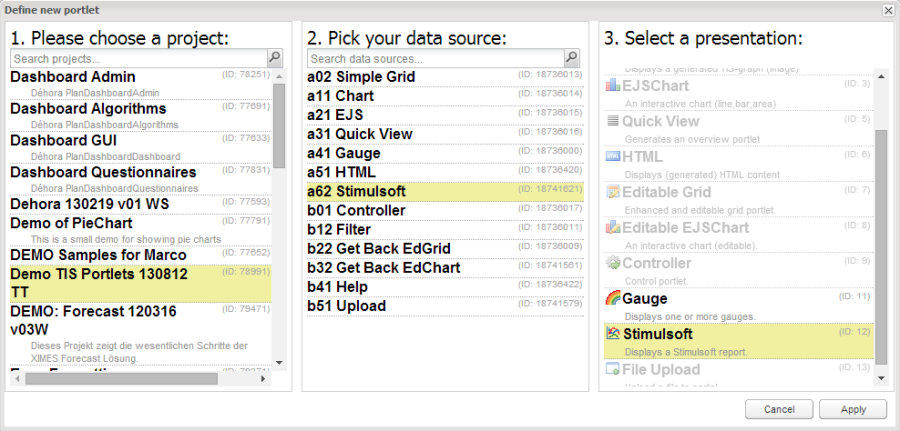Pick the a21 EJS data source
900x431 pixels.
[x=445, y=115]
